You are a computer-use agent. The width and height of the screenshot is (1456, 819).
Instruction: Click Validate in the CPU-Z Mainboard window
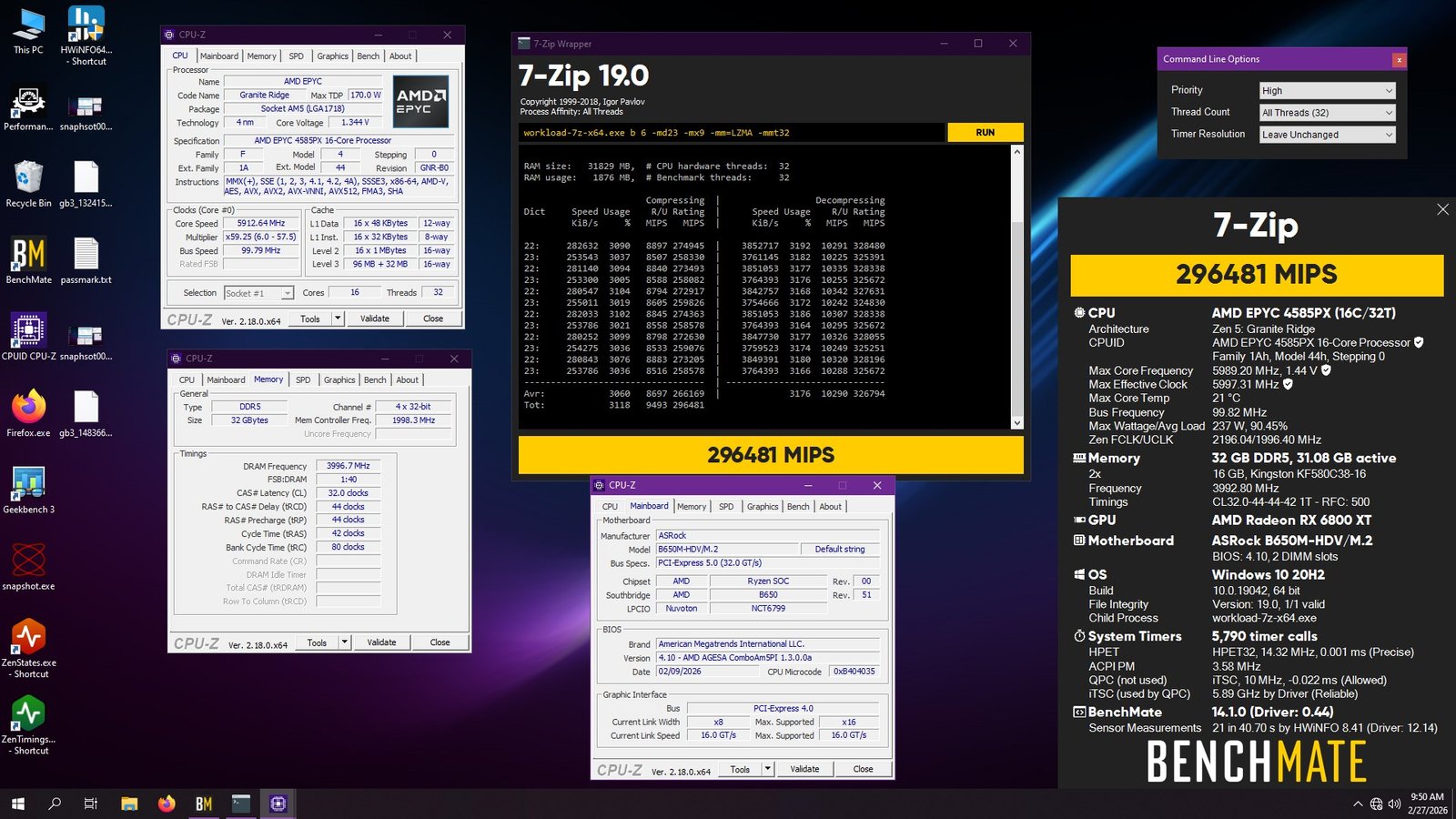pos(804,769)
